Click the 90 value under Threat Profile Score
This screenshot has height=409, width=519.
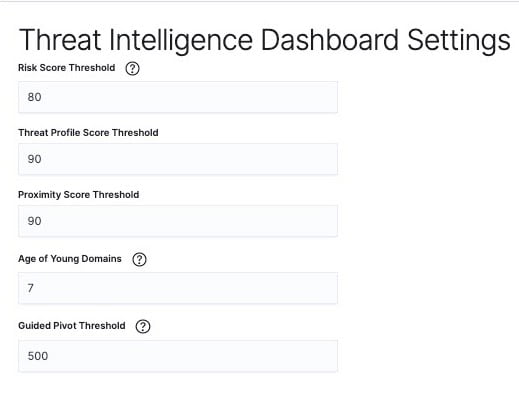[35, 159]
